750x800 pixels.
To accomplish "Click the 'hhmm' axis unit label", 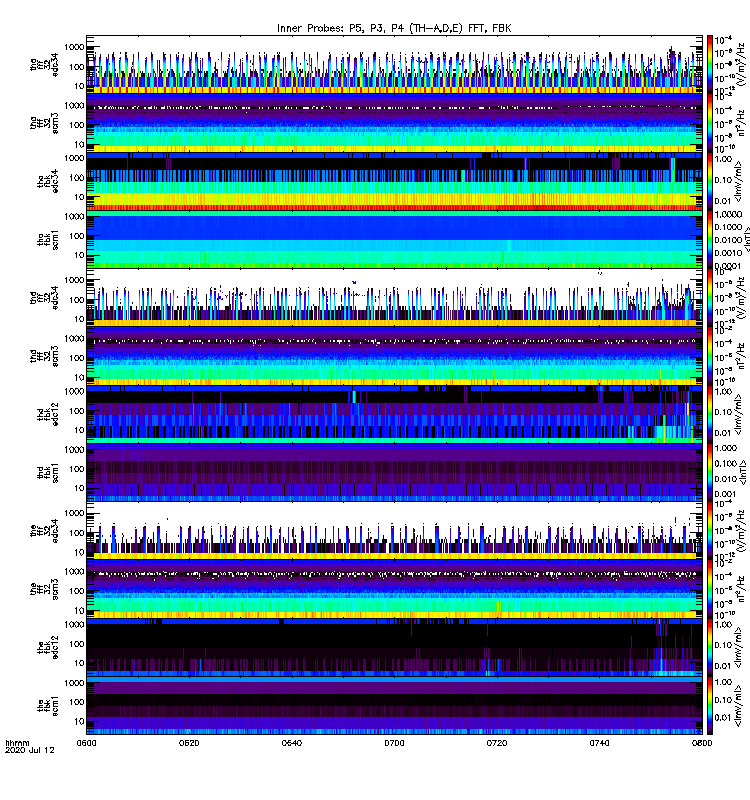I will pyautogui.click(x=17, y=743).
